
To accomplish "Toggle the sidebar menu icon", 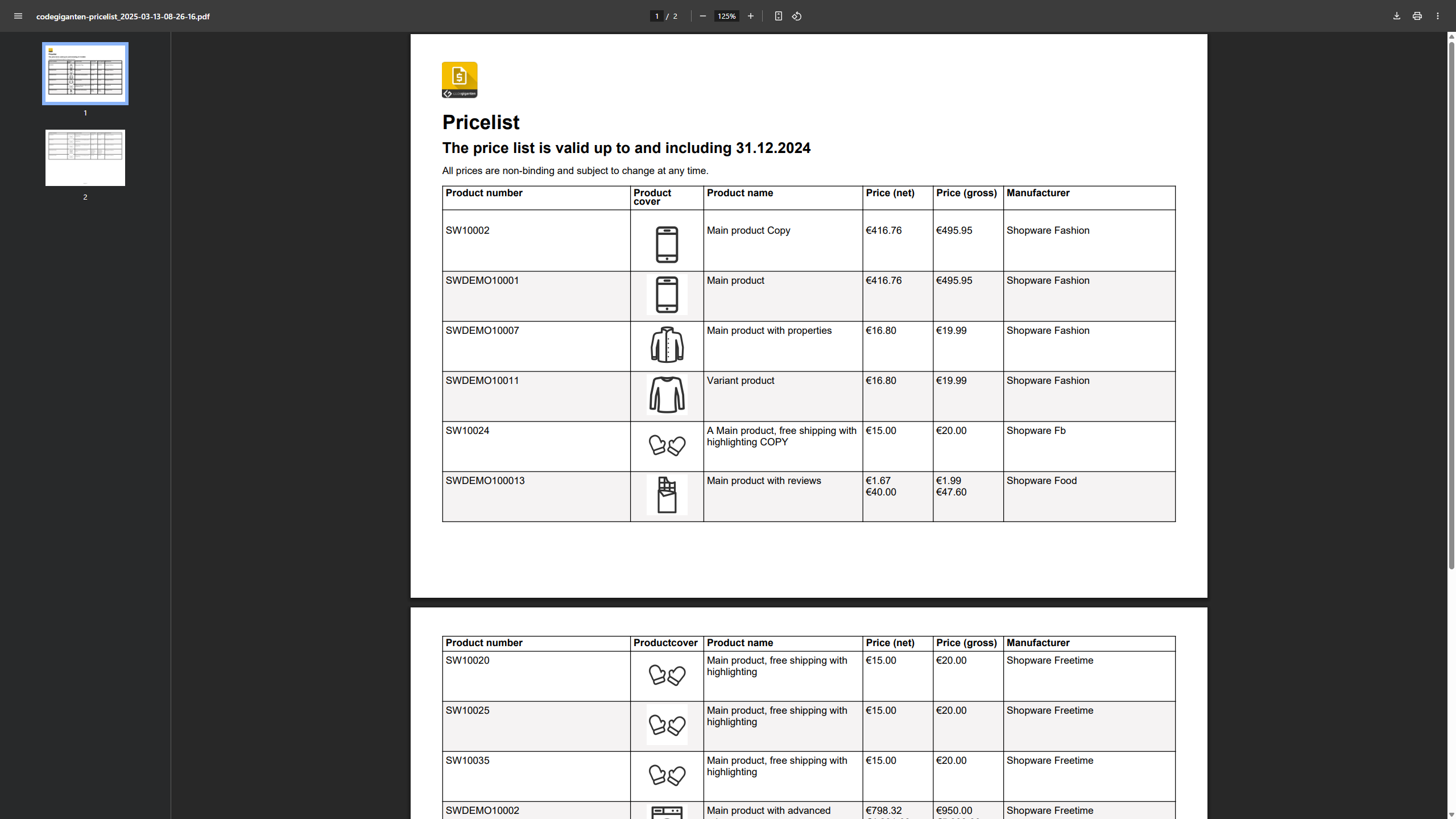I will 18,16.
